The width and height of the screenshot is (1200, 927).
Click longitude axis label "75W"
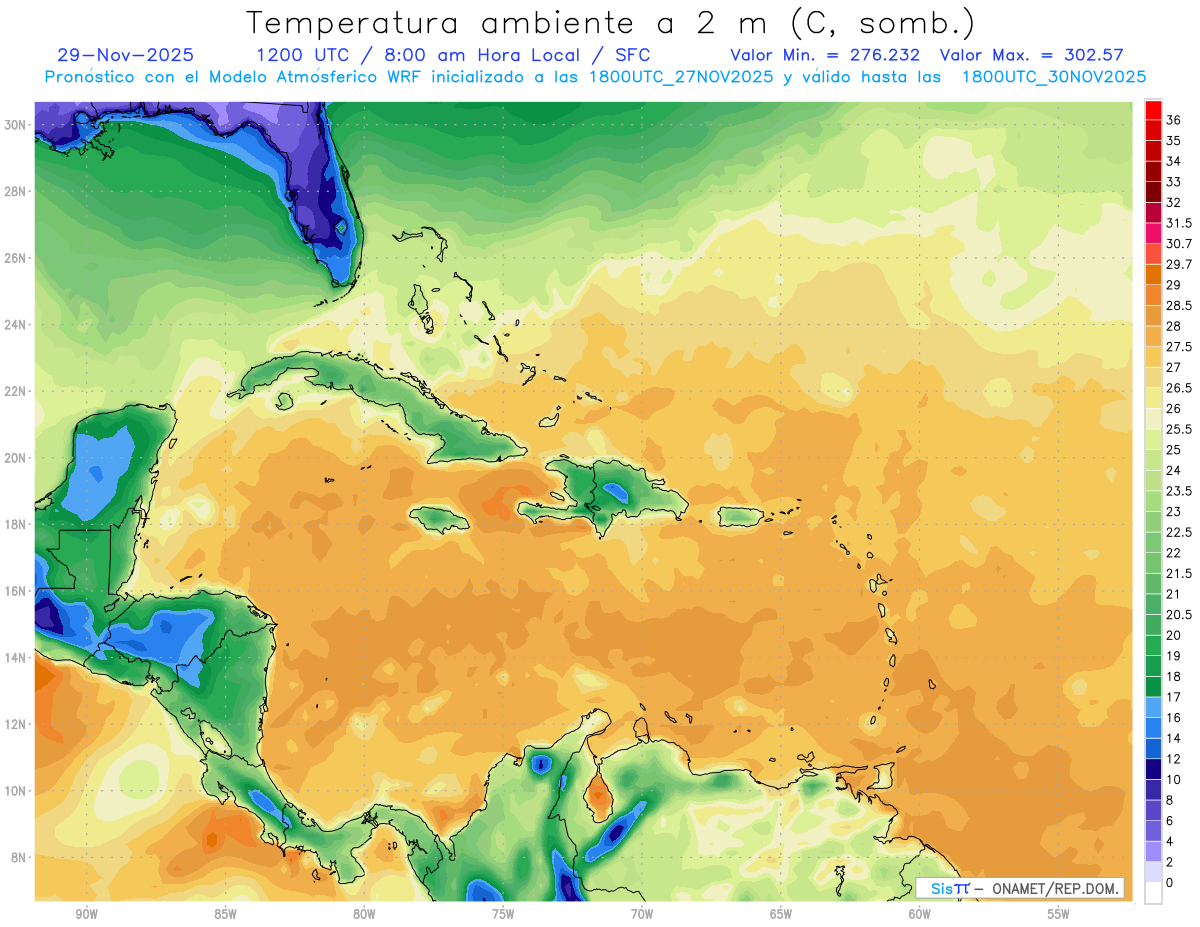(503, 914)
